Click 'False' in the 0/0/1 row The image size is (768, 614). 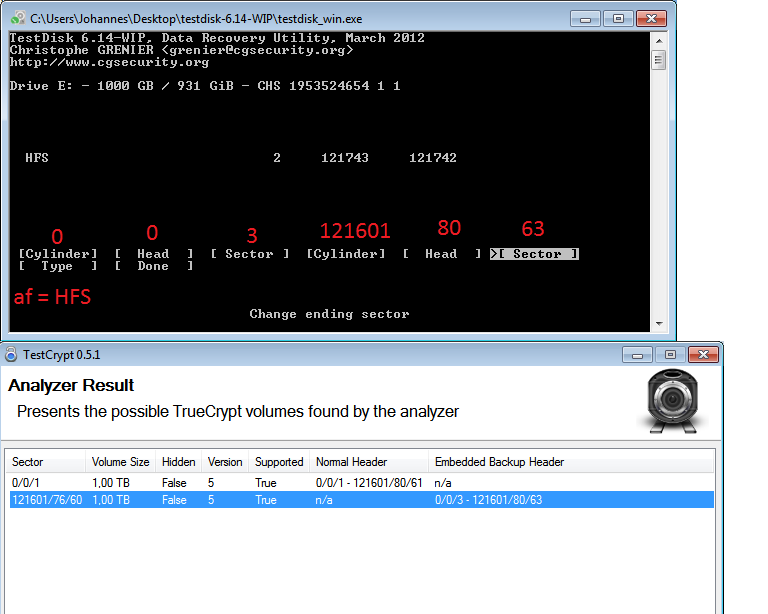[174, 483]
